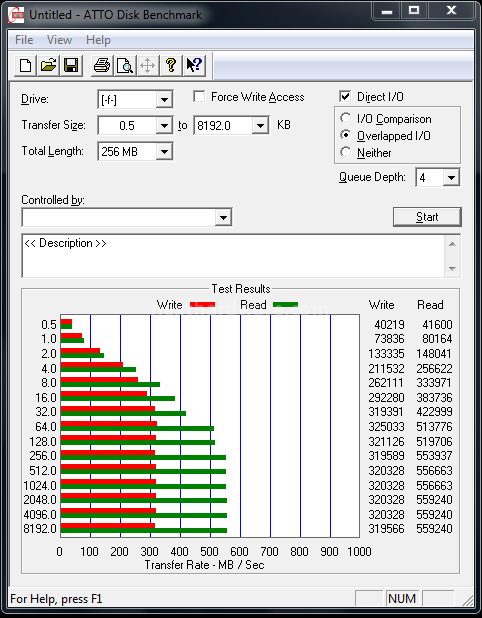The image size is (482, 618).
Task: Close the ATTO Disk Benchmark window
Action: pos(451,11)
